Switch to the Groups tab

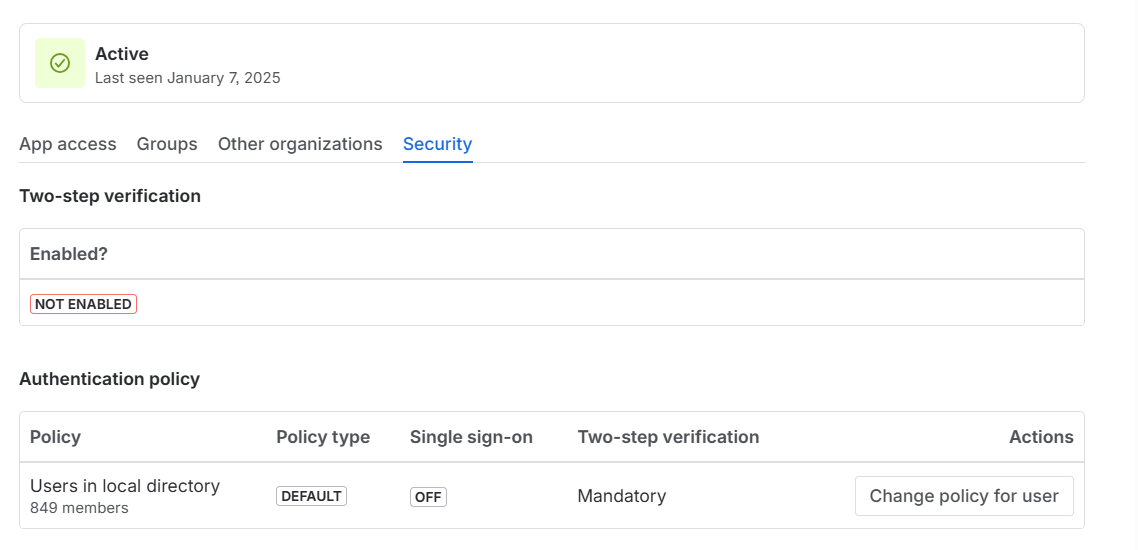click(167, 144)
